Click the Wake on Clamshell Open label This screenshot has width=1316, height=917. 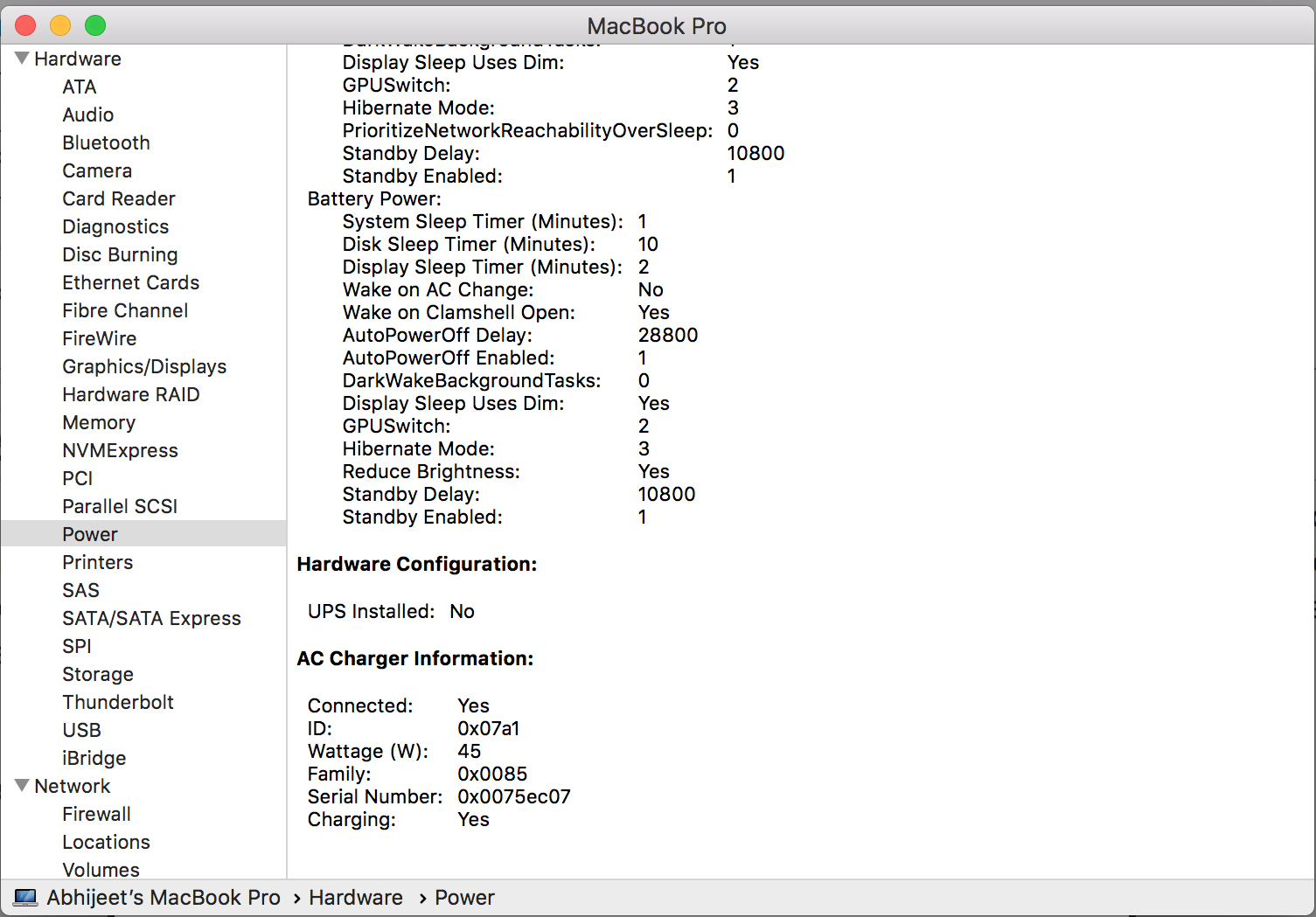point(459,312)
